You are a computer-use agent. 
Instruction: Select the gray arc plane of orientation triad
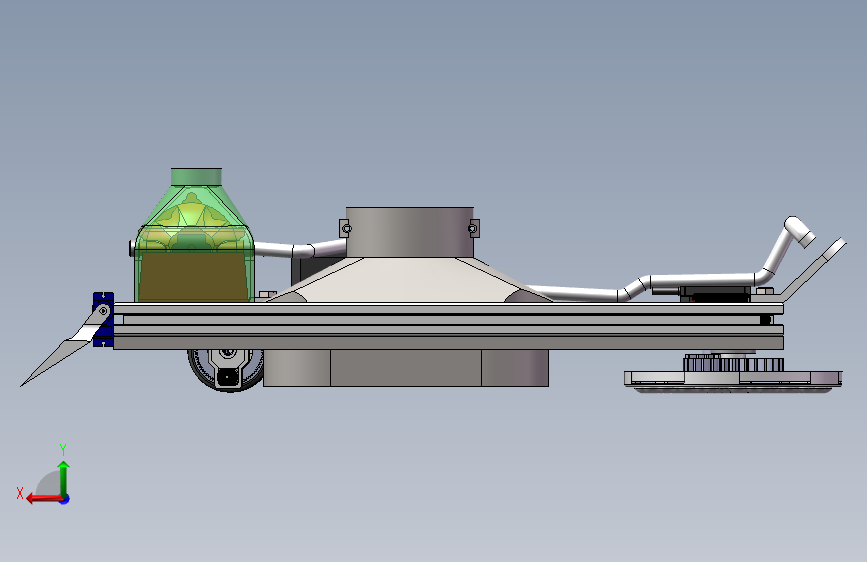point(48,483)
